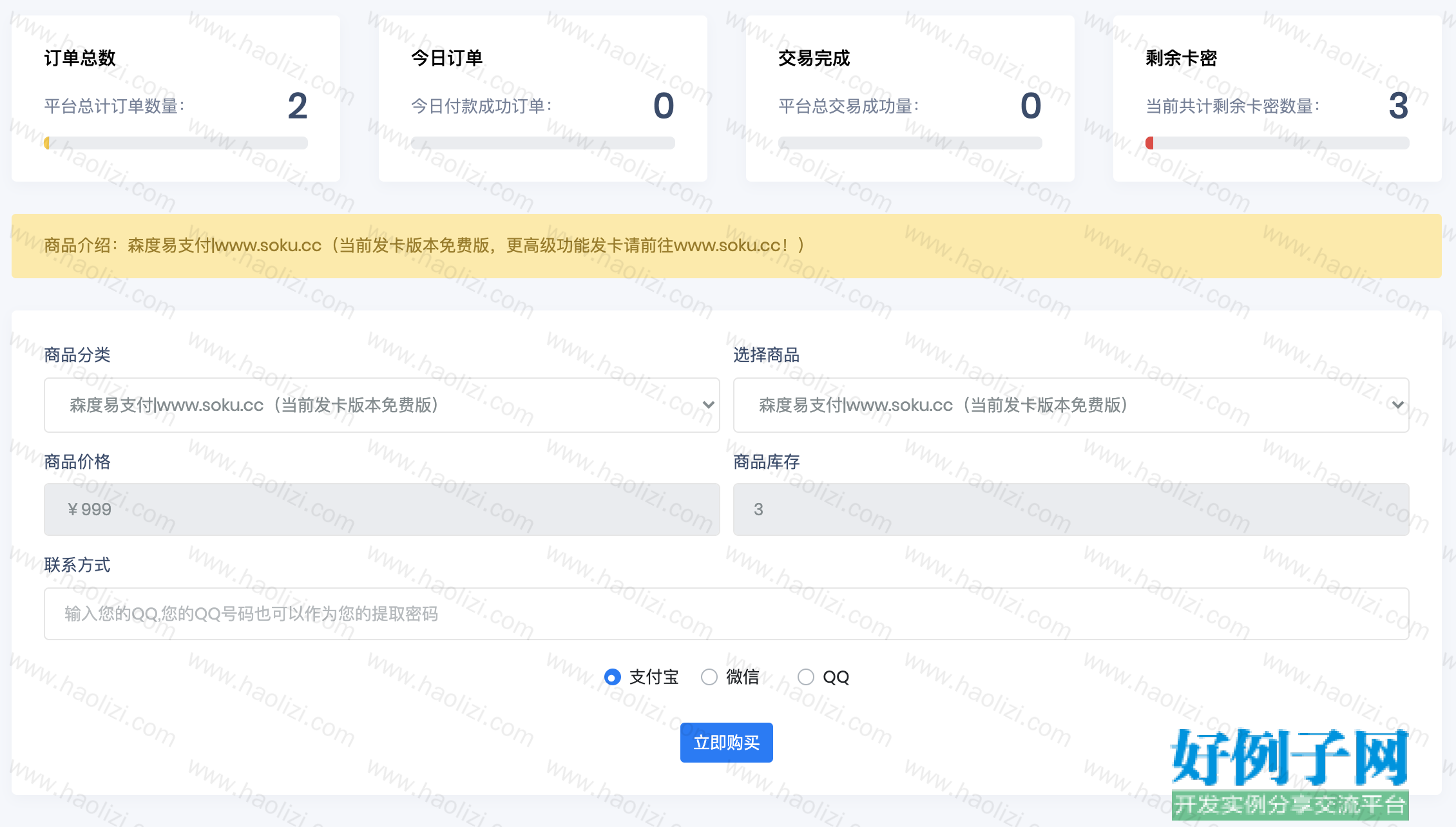This screenshot has height=827, width=1456.
Task: Click the 交易完成 count value 0
Action: (1031, 106)
